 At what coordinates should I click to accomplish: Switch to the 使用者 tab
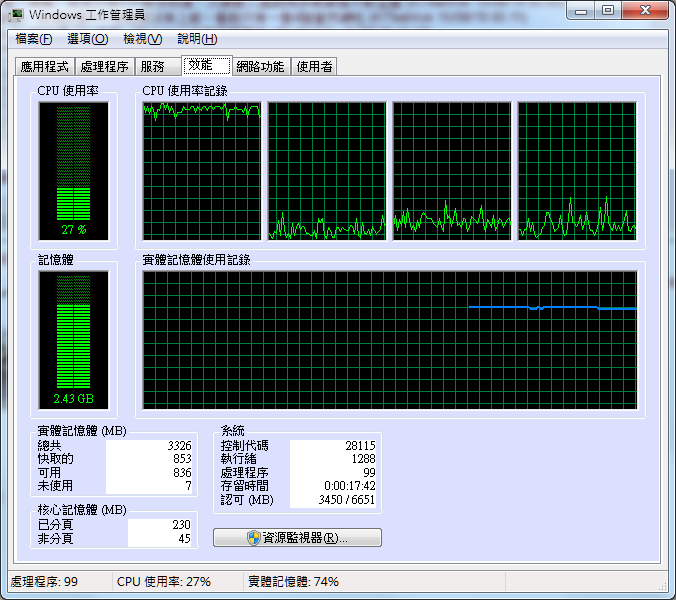tap(314, 67)
